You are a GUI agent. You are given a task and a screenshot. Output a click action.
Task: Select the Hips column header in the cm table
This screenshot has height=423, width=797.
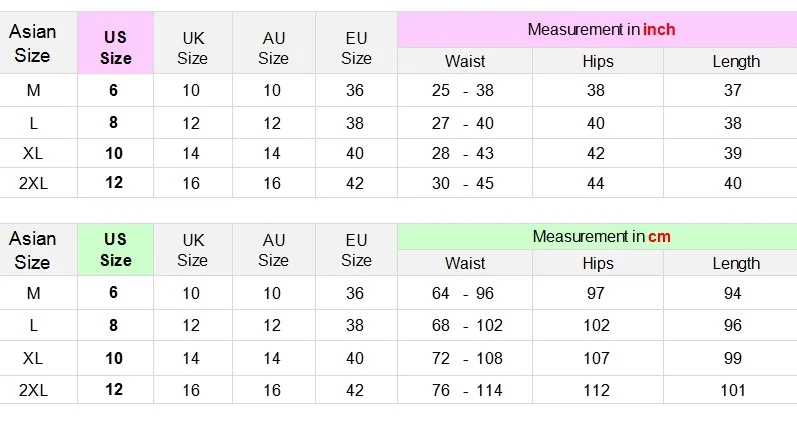[598, 263]
